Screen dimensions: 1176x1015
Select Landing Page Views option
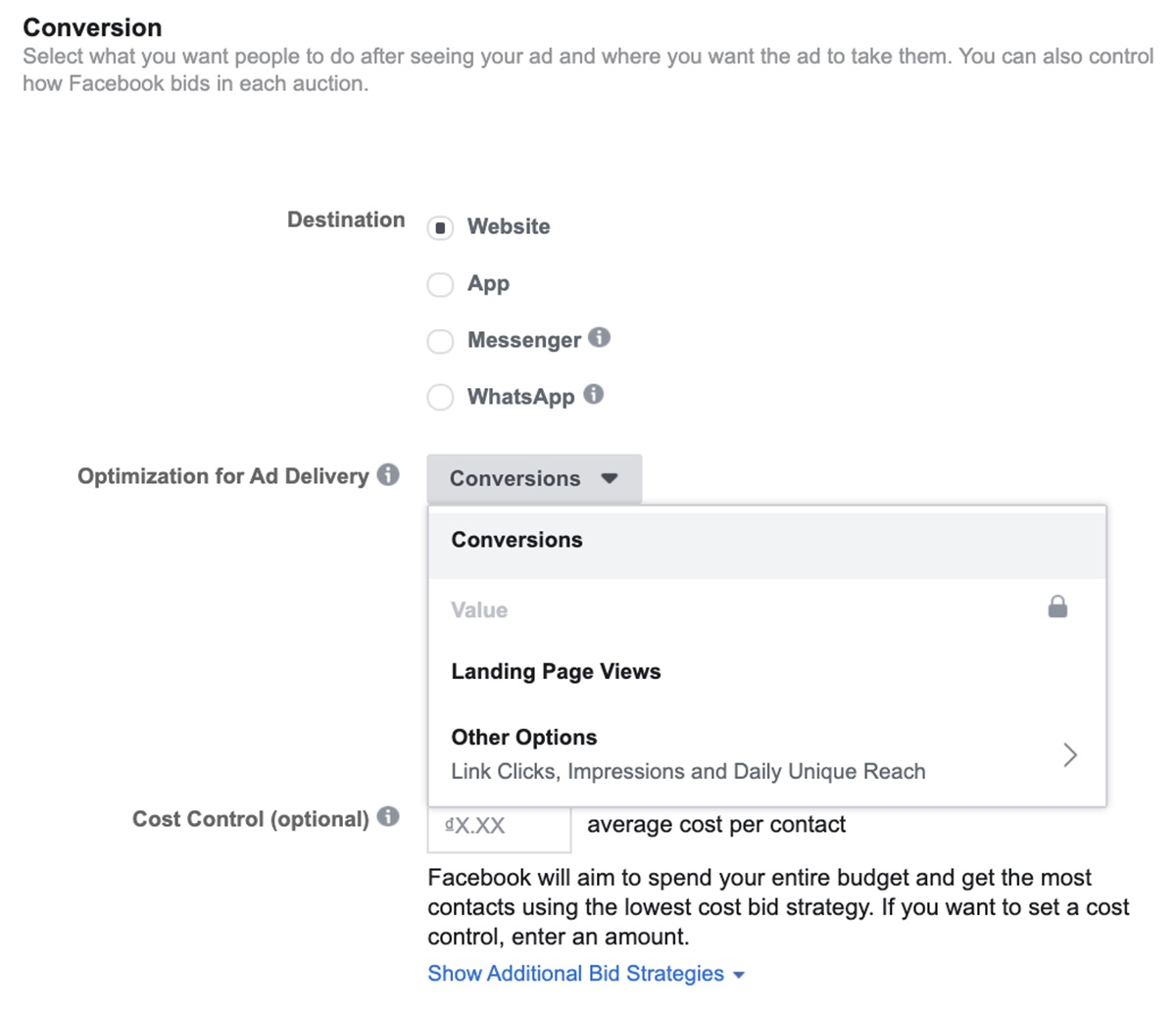[x=556, y=672]
